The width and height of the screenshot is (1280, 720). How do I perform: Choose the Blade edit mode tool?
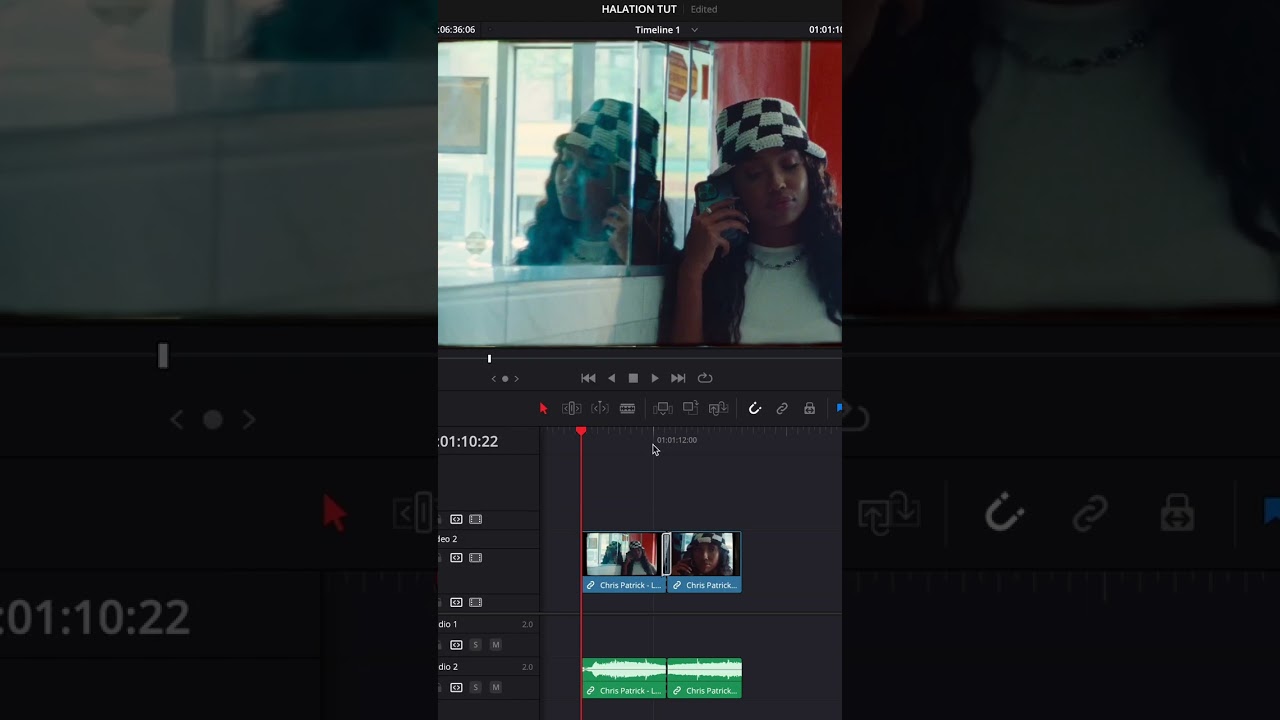627,408
